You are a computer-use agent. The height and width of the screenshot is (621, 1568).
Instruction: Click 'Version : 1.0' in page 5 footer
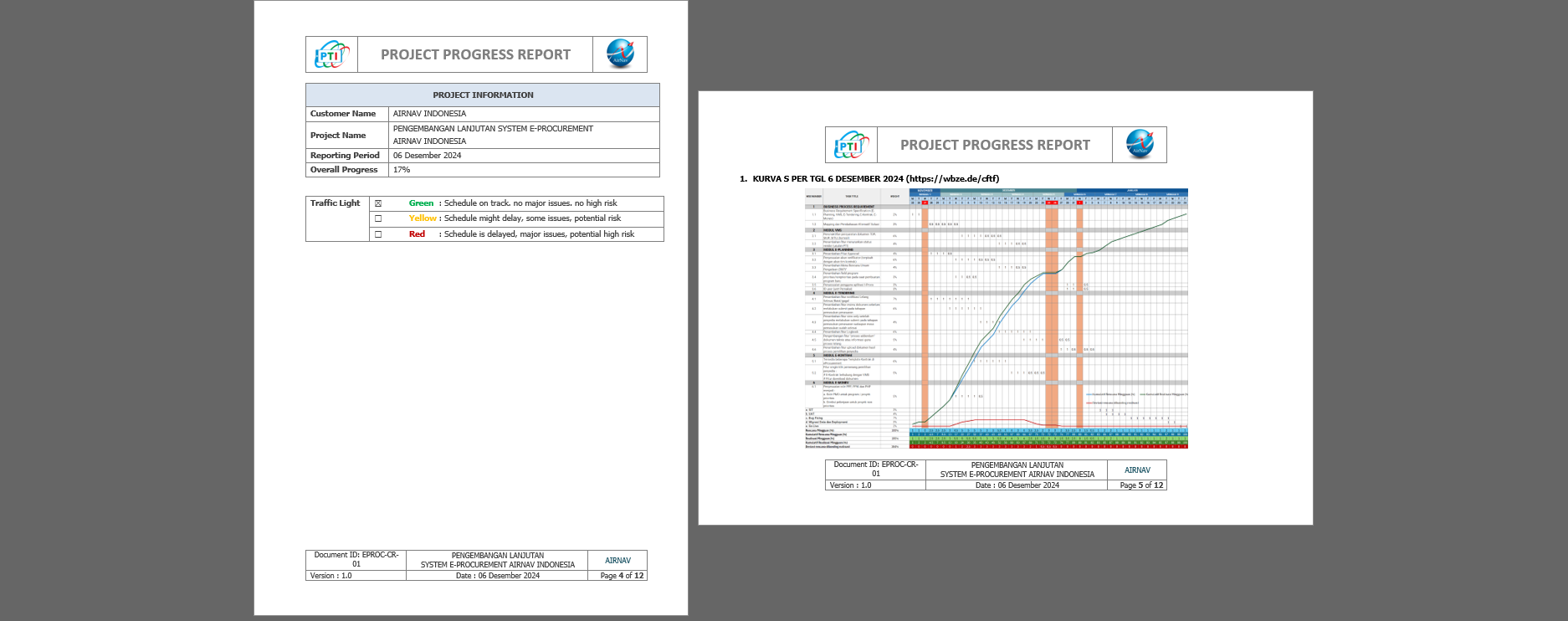pyautogui.click(x=850, y=485)
